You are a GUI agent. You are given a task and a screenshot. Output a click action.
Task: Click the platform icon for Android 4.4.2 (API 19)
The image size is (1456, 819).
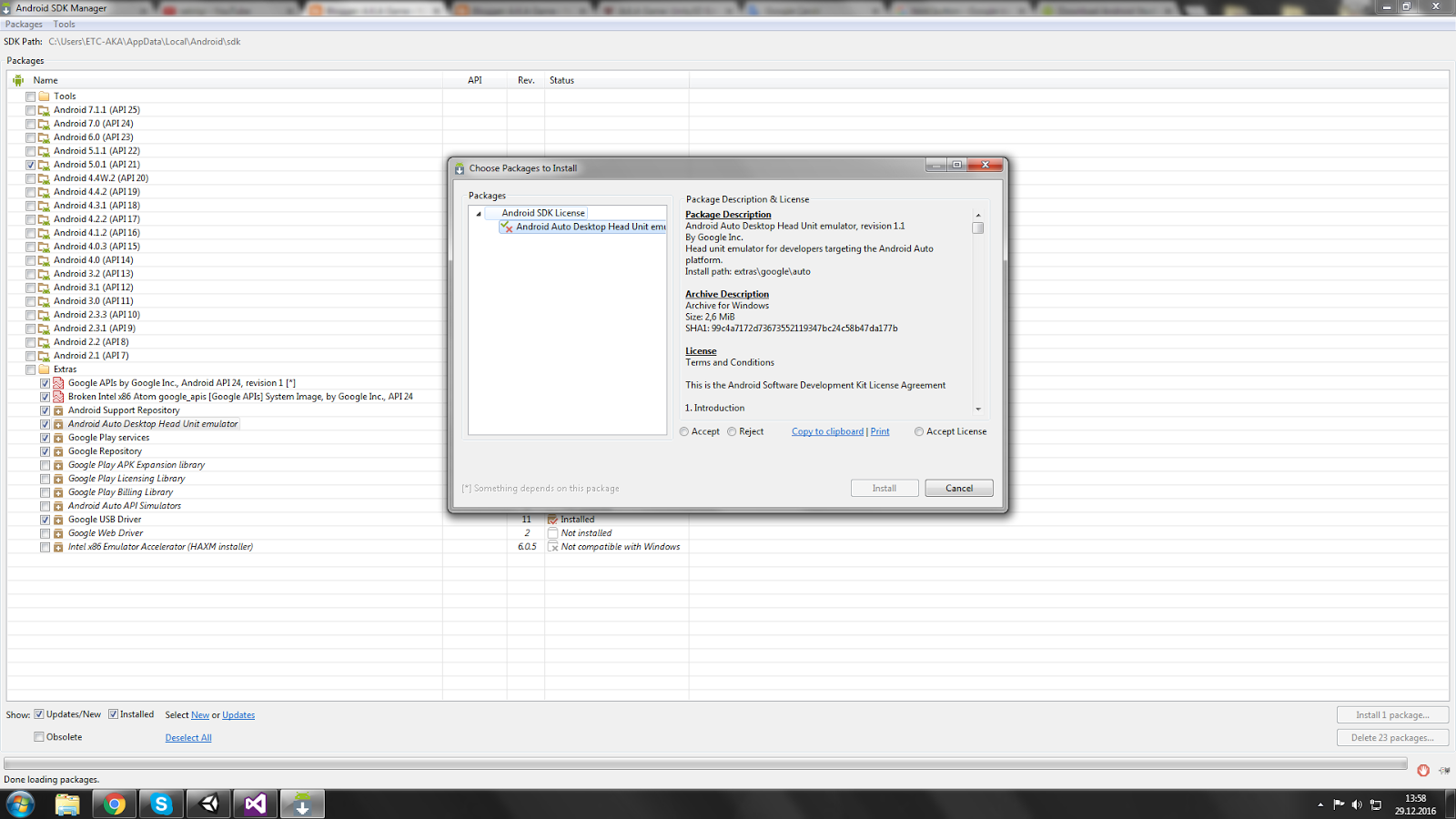tap(44, 192)
